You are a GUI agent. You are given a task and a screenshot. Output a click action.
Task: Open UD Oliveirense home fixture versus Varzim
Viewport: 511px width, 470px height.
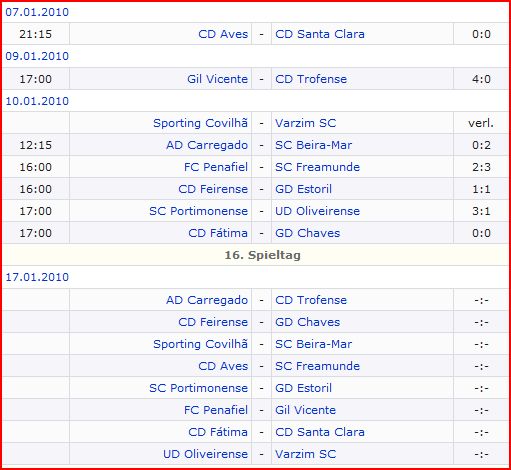coord(205,454)
